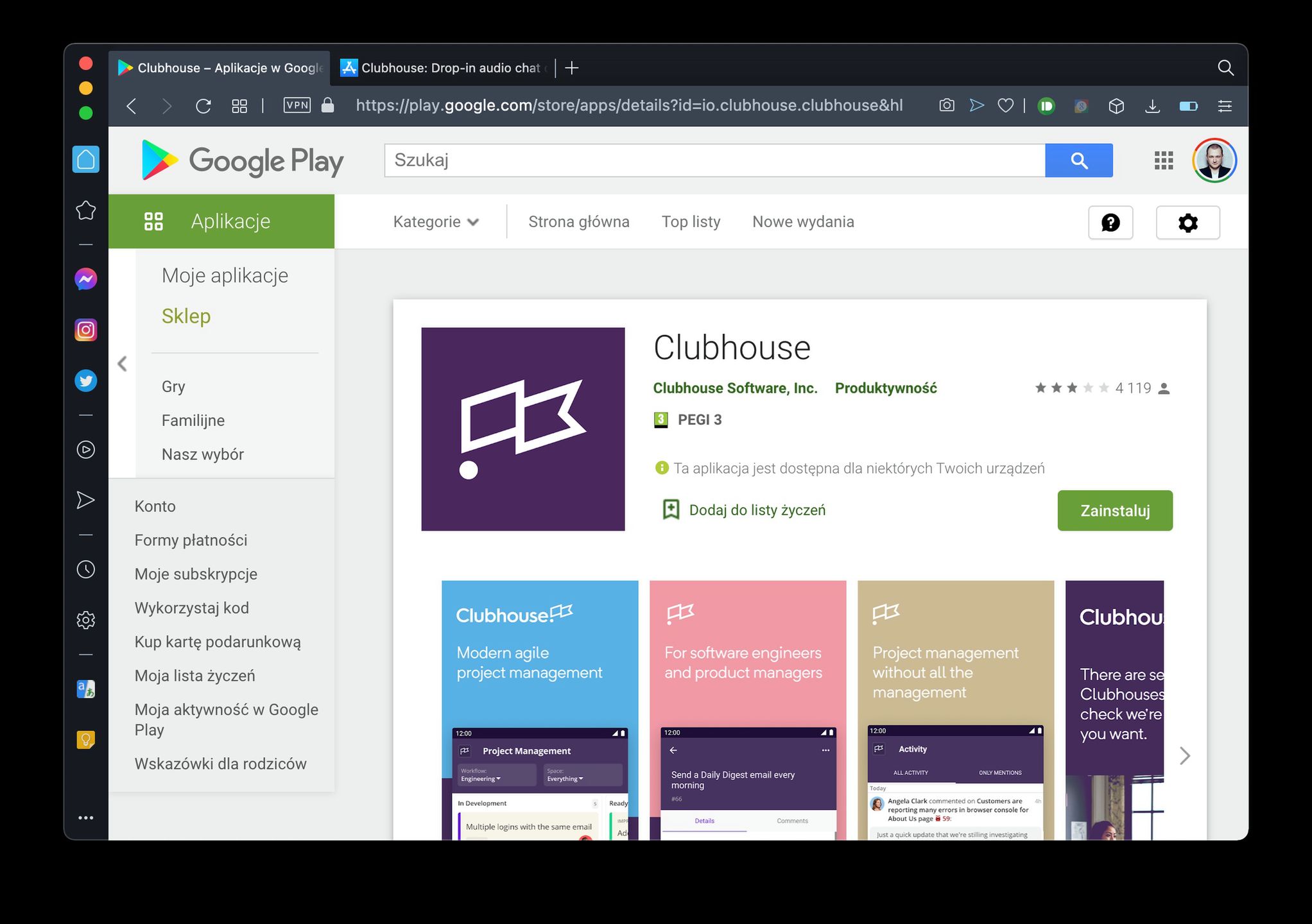Toggle the VPN badge in address bar
Viewport: 1312px width, 924px height.
point(297,105)
